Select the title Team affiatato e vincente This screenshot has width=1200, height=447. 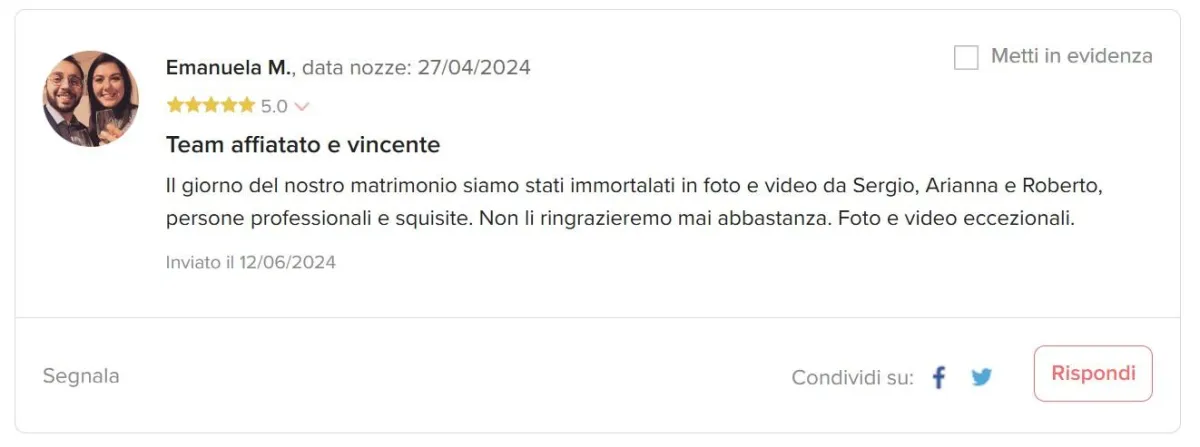(x=303, y=145)
